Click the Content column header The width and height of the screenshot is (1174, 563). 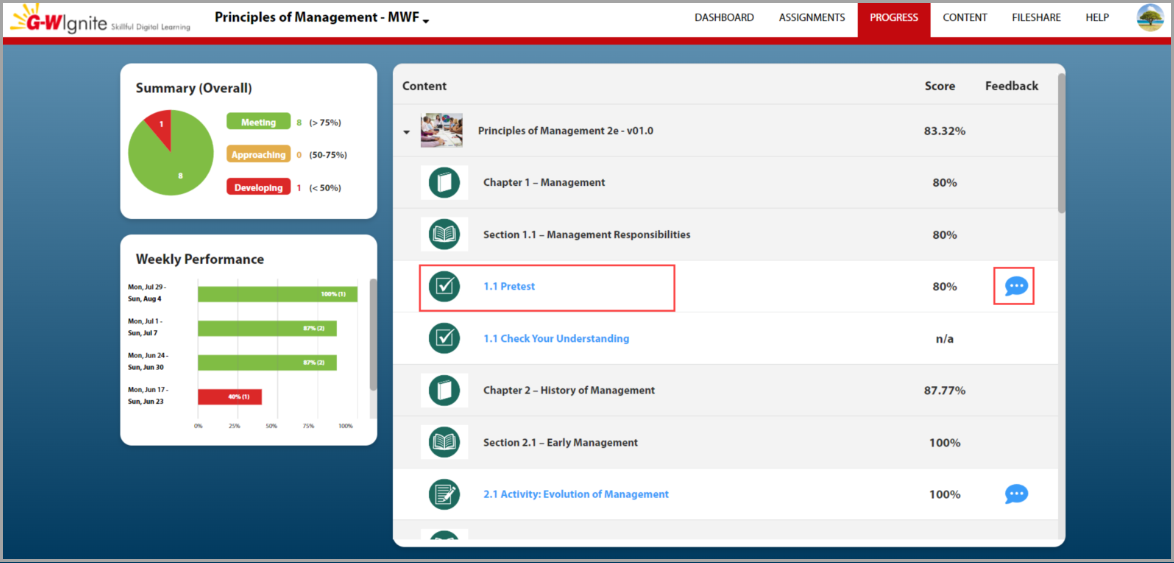click(425, 86)
